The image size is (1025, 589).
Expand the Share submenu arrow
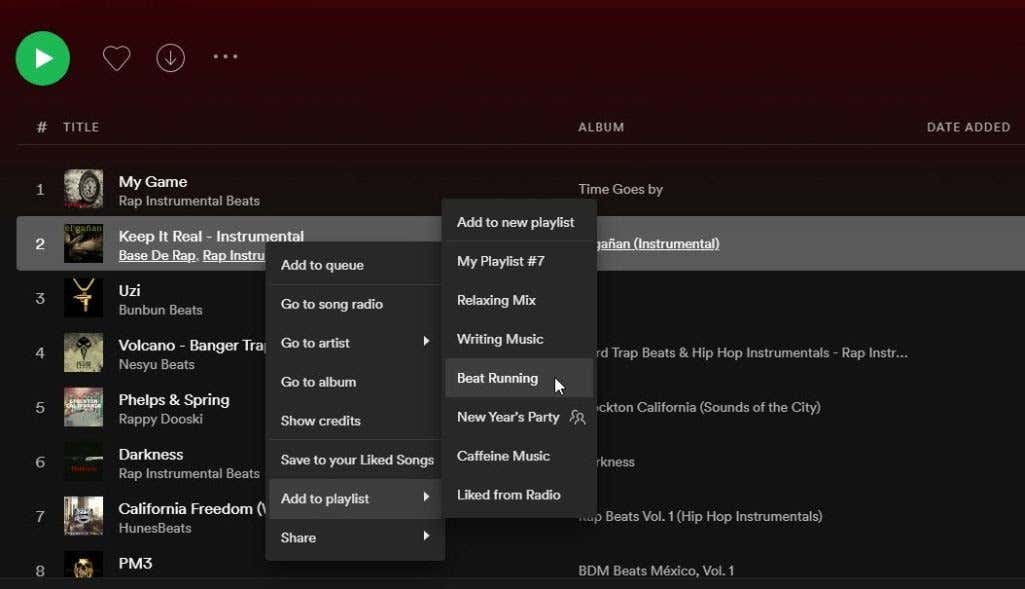click(426, 537)
